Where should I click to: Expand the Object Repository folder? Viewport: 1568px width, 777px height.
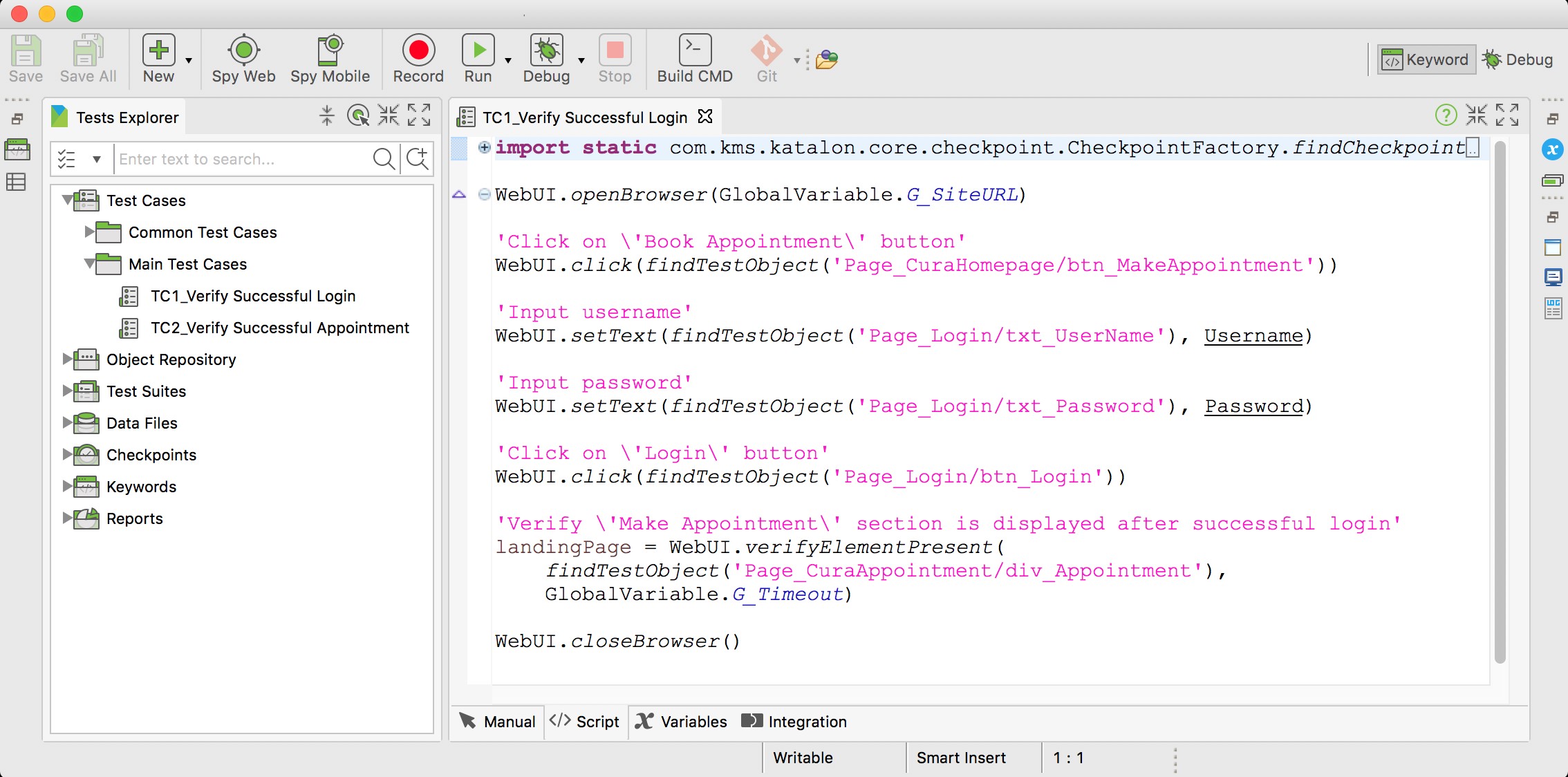(68, 359)
